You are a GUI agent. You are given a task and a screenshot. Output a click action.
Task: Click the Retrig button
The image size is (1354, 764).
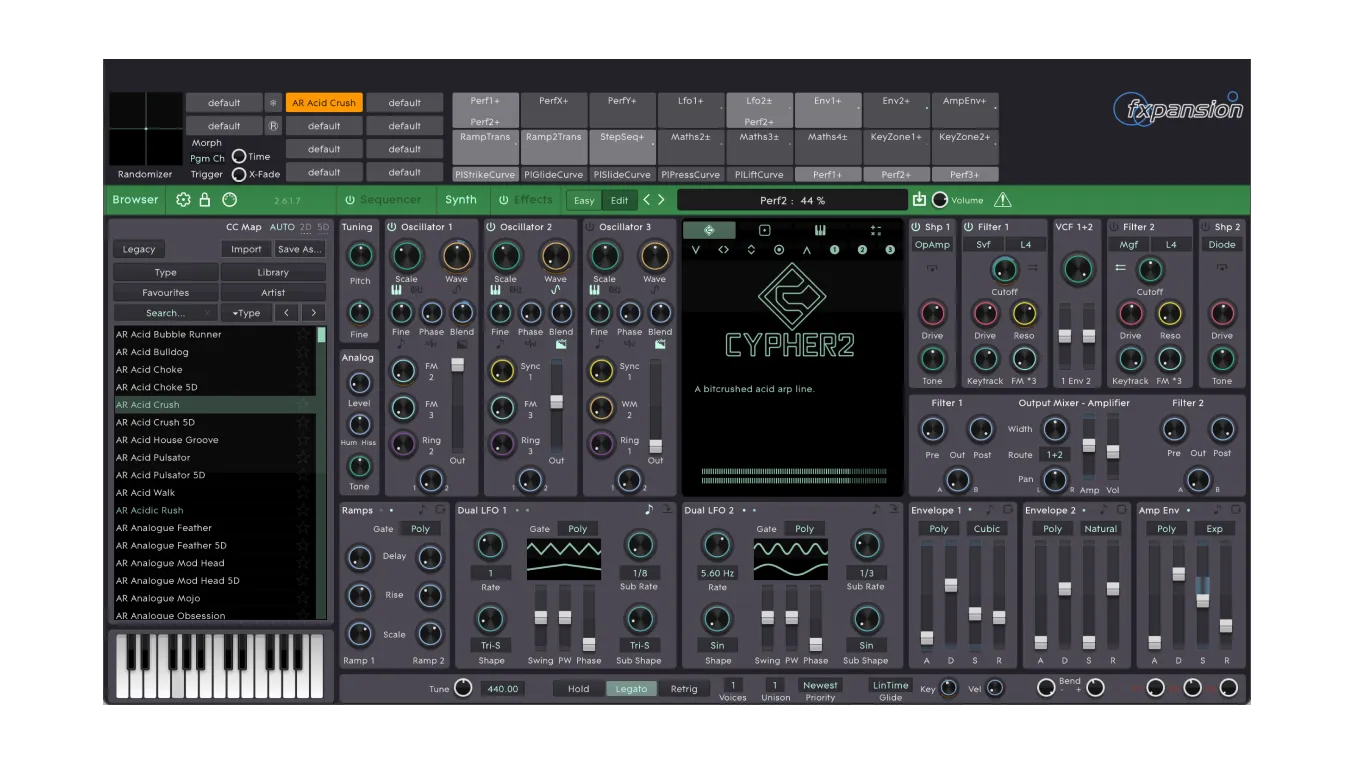684,689
